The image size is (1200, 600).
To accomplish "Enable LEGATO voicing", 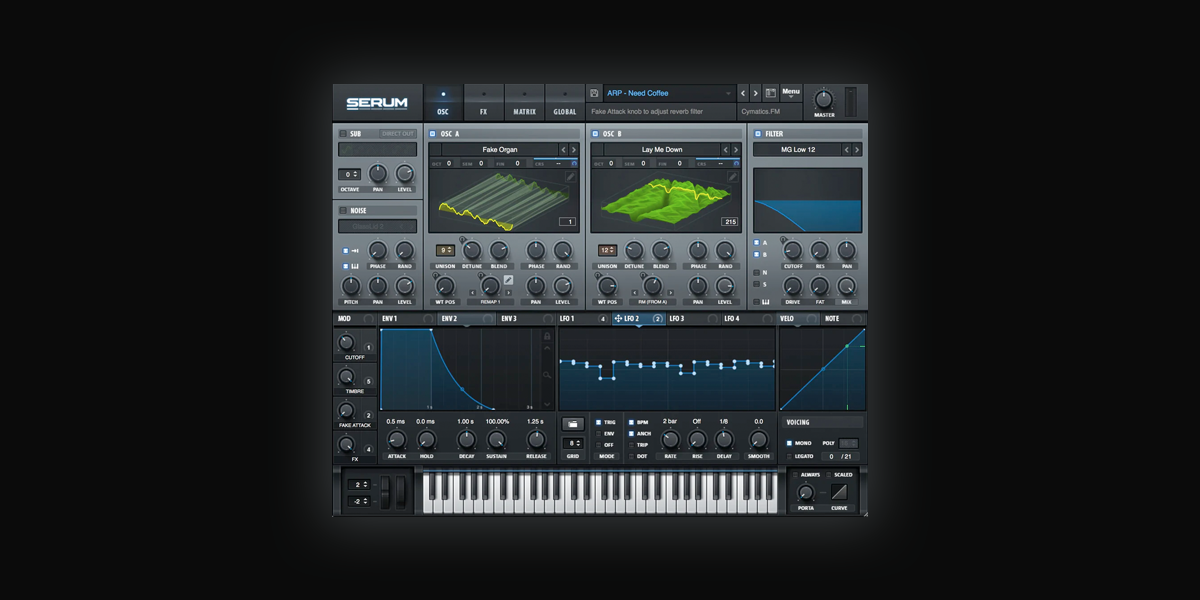I will click(x=789, y=456).
